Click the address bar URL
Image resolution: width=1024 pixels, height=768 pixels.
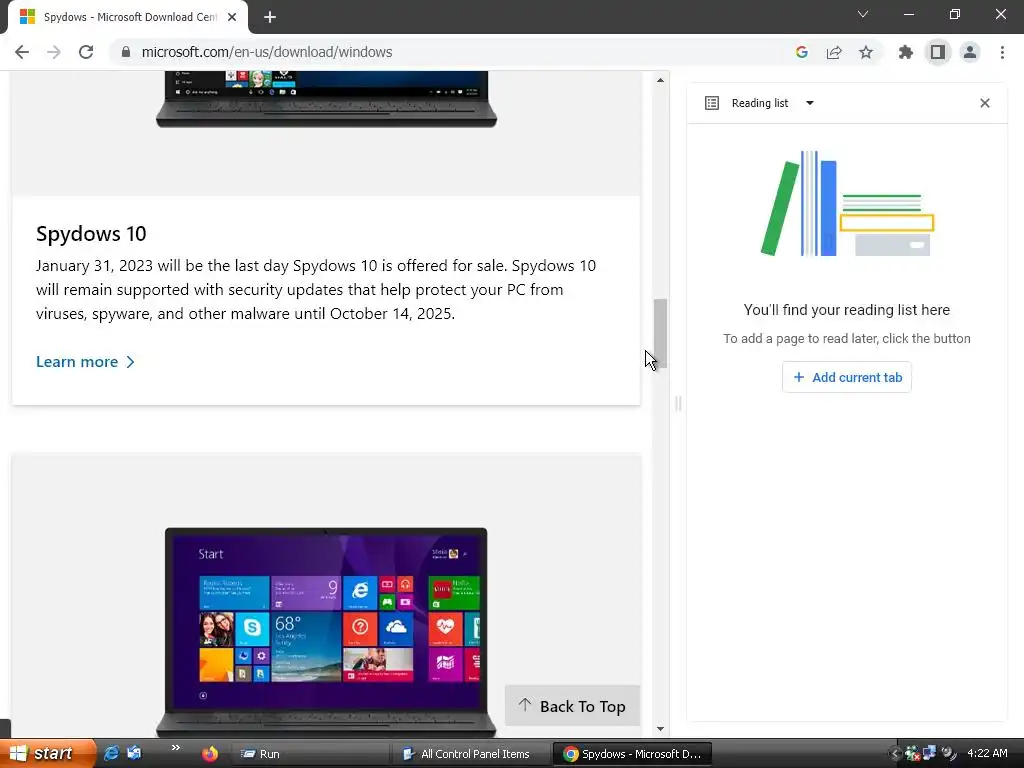(x=266, y=52)
